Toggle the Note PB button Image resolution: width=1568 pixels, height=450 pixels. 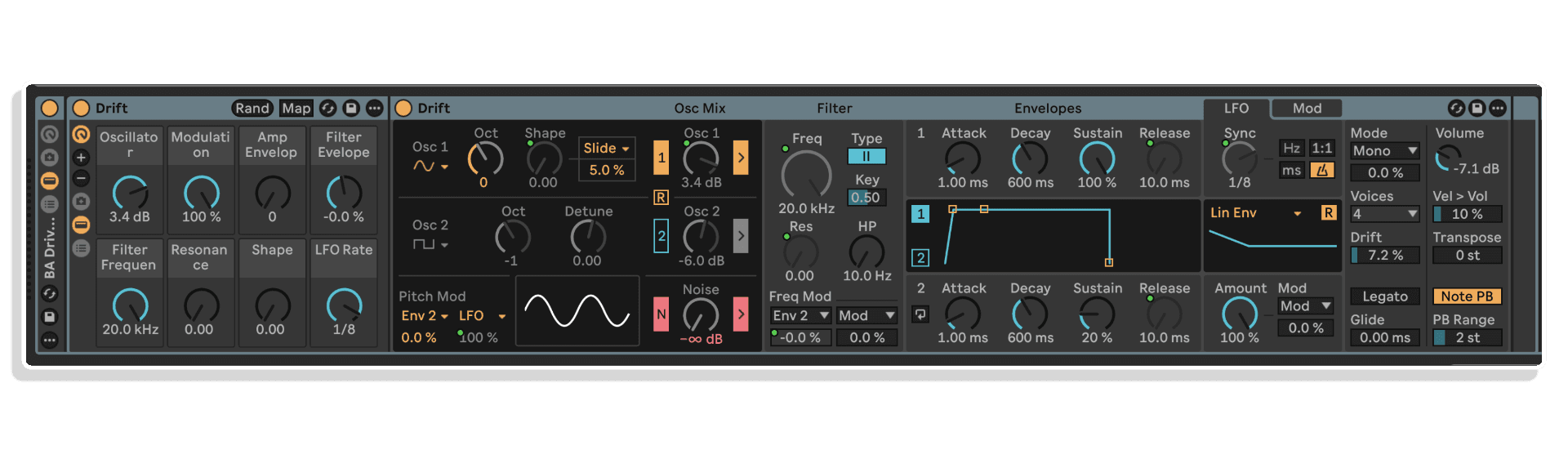pos(1468,296)
